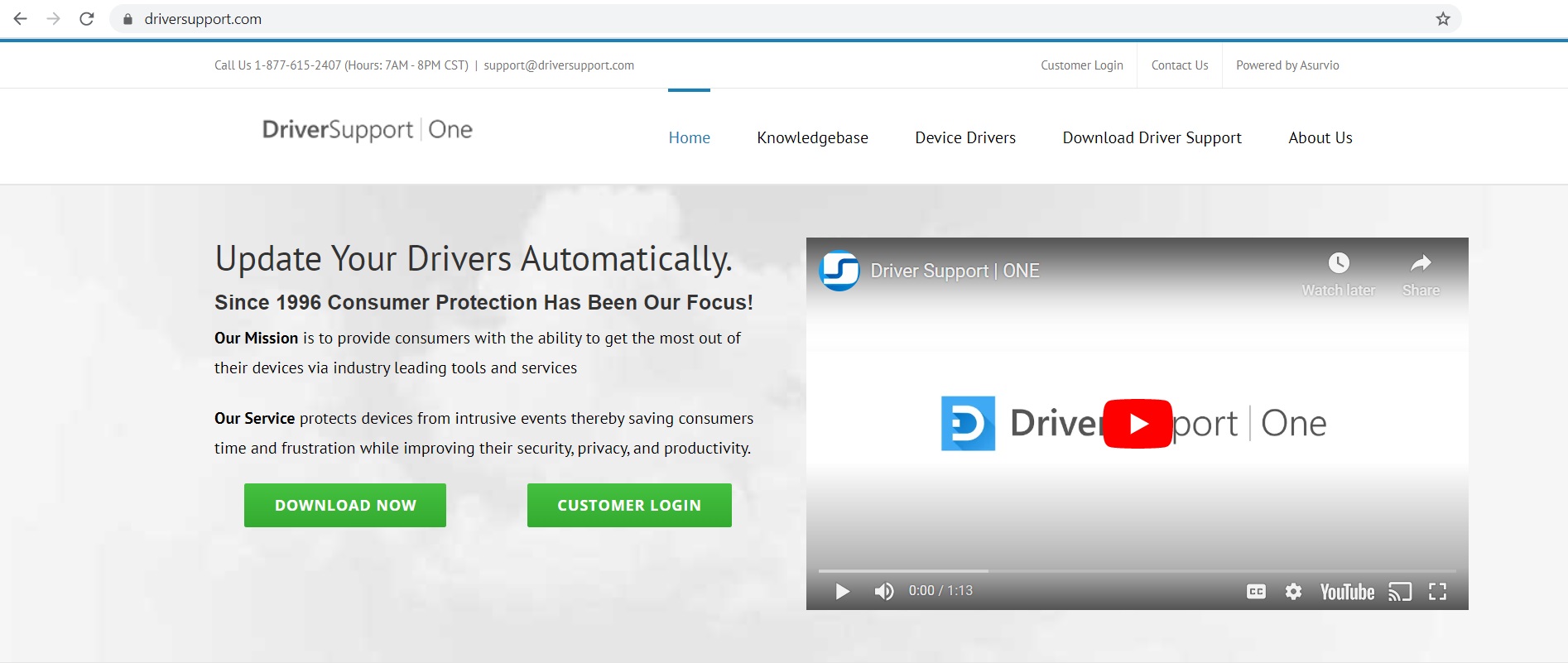1568x663 pixels.
Task: Toggle closed captions with the CC icon
Action: tap(1256, 591)
